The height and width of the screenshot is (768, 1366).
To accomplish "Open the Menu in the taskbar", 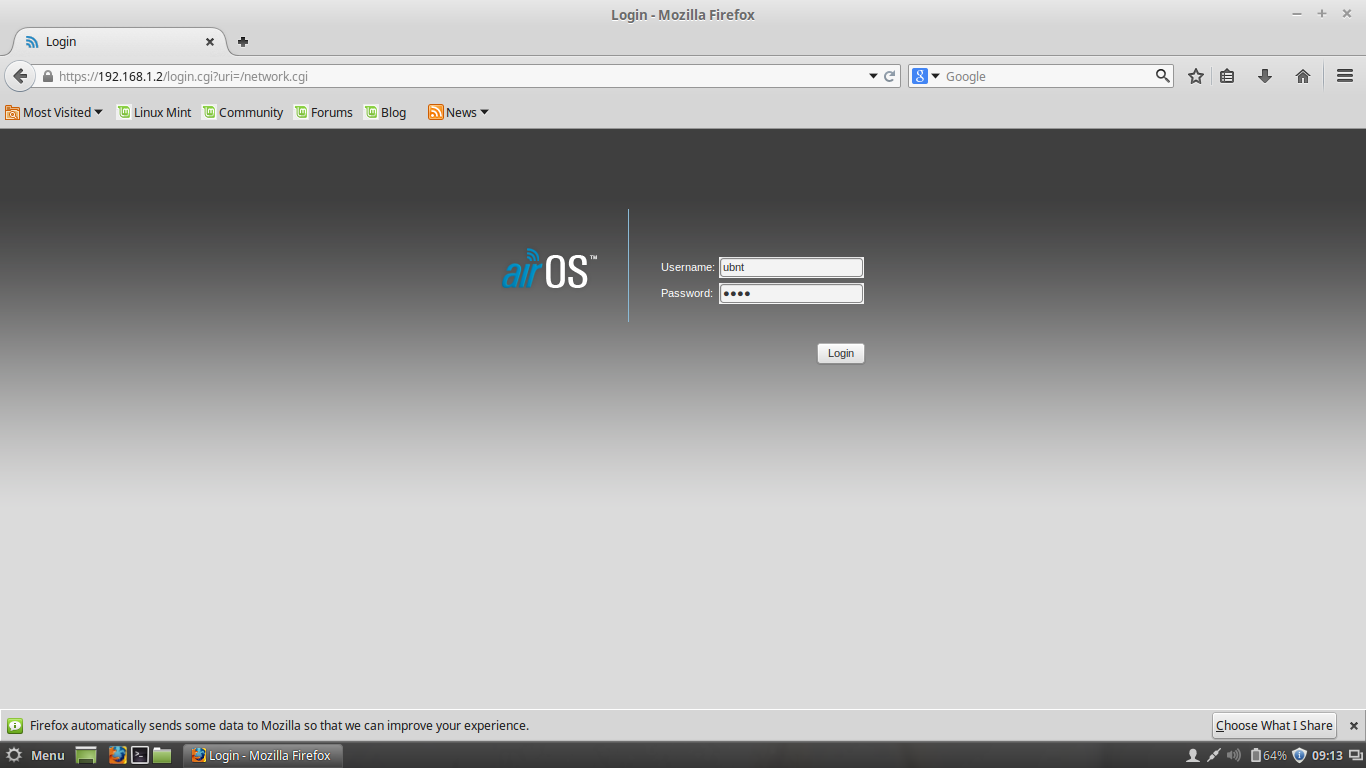I will tap(37, 755).
